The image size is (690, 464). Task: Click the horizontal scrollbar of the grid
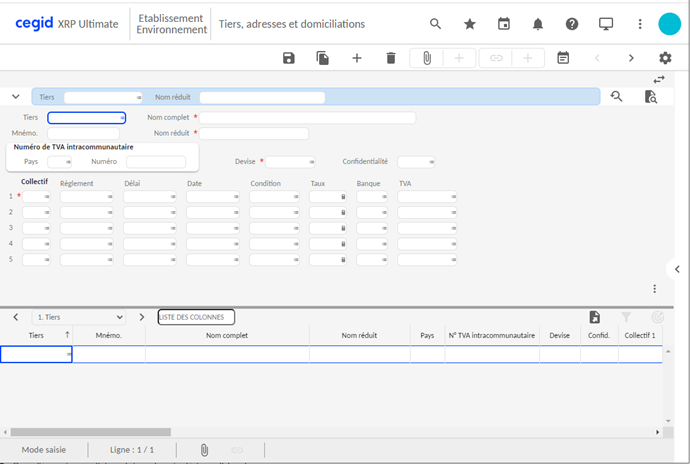(90, 432)
